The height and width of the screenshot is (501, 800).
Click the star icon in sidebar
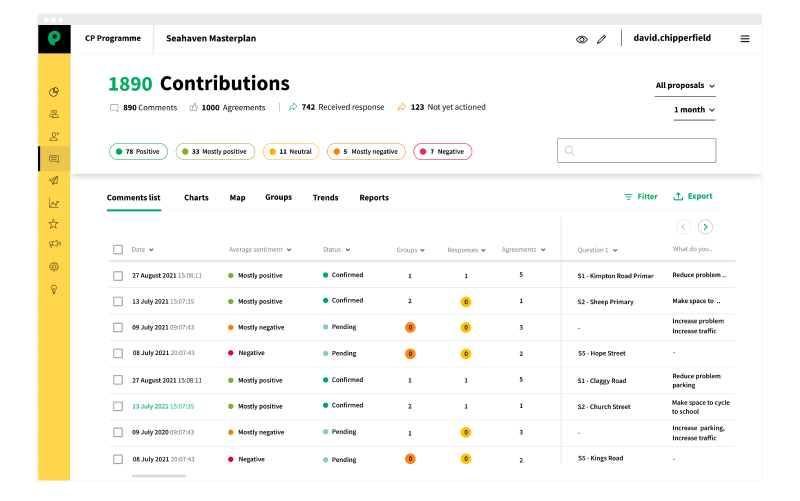click(x=54, y=224)
